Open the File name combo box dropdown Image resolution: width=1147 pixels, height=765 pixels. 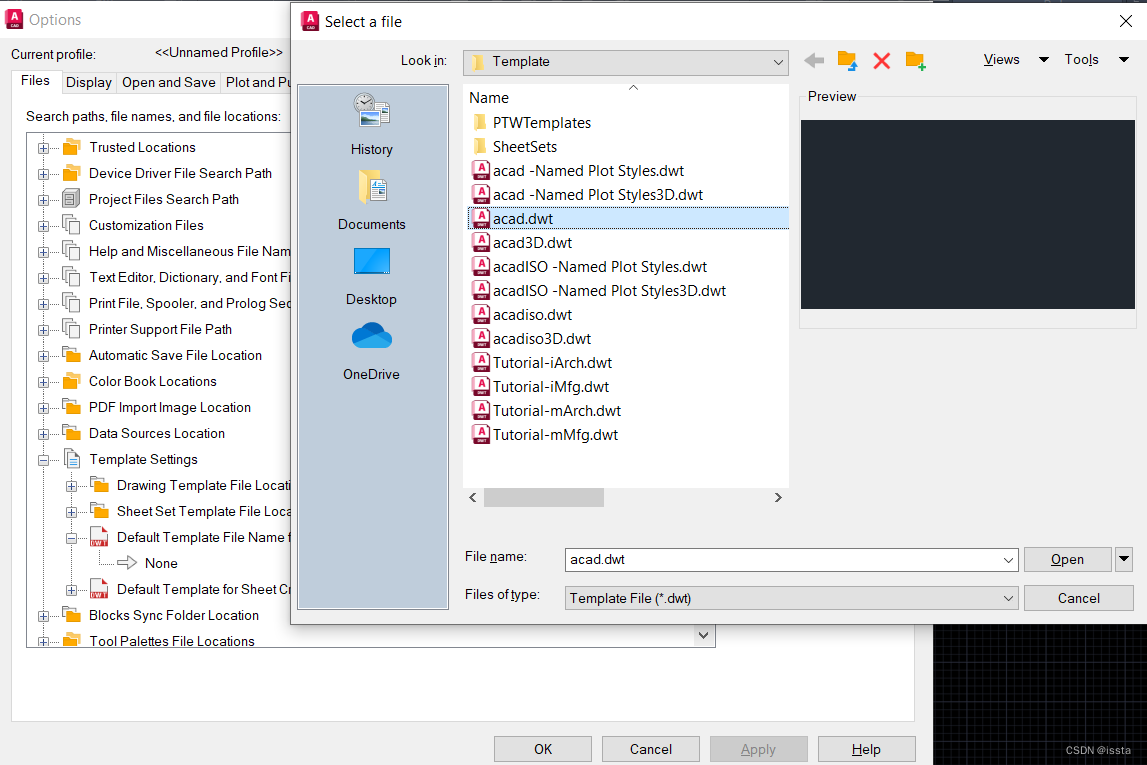pyautogui.click(x=1008, y=560)
